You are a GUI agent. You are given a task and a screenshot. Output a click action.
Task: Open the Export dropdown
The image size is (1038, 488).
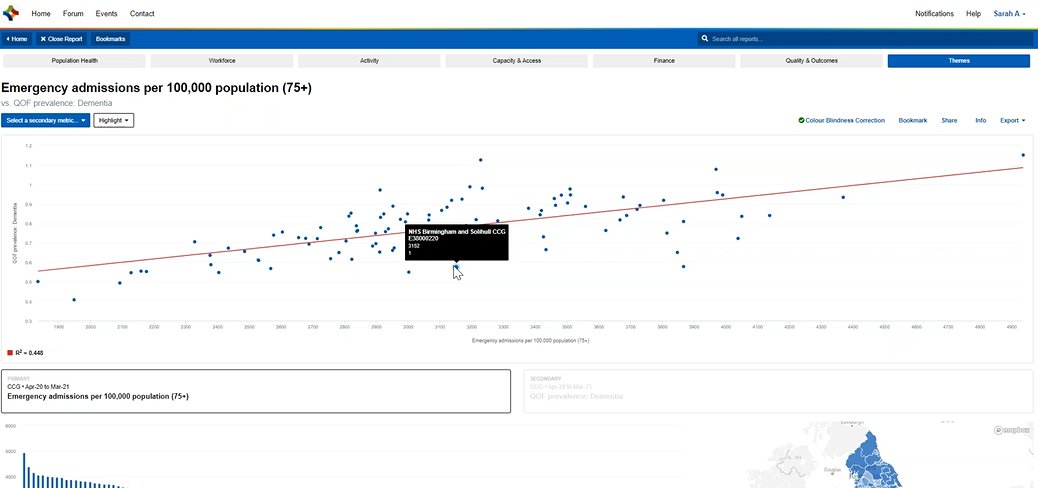[x=1012, y=121]
